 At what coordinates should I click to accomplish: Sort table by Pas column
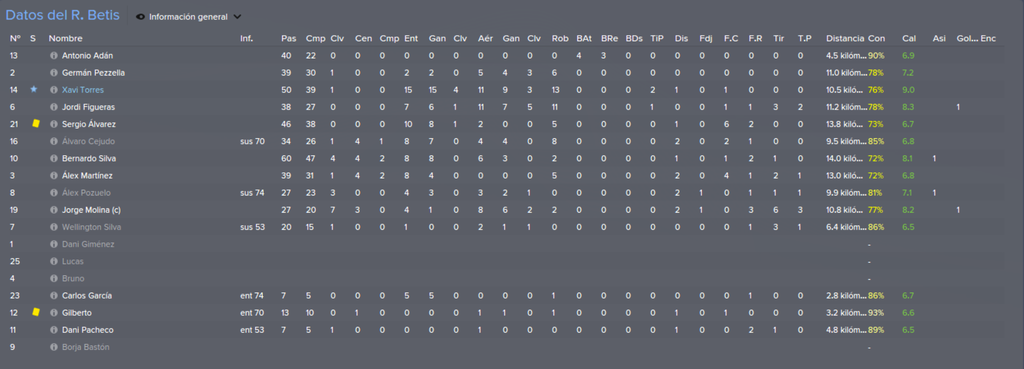coord(288,39)
